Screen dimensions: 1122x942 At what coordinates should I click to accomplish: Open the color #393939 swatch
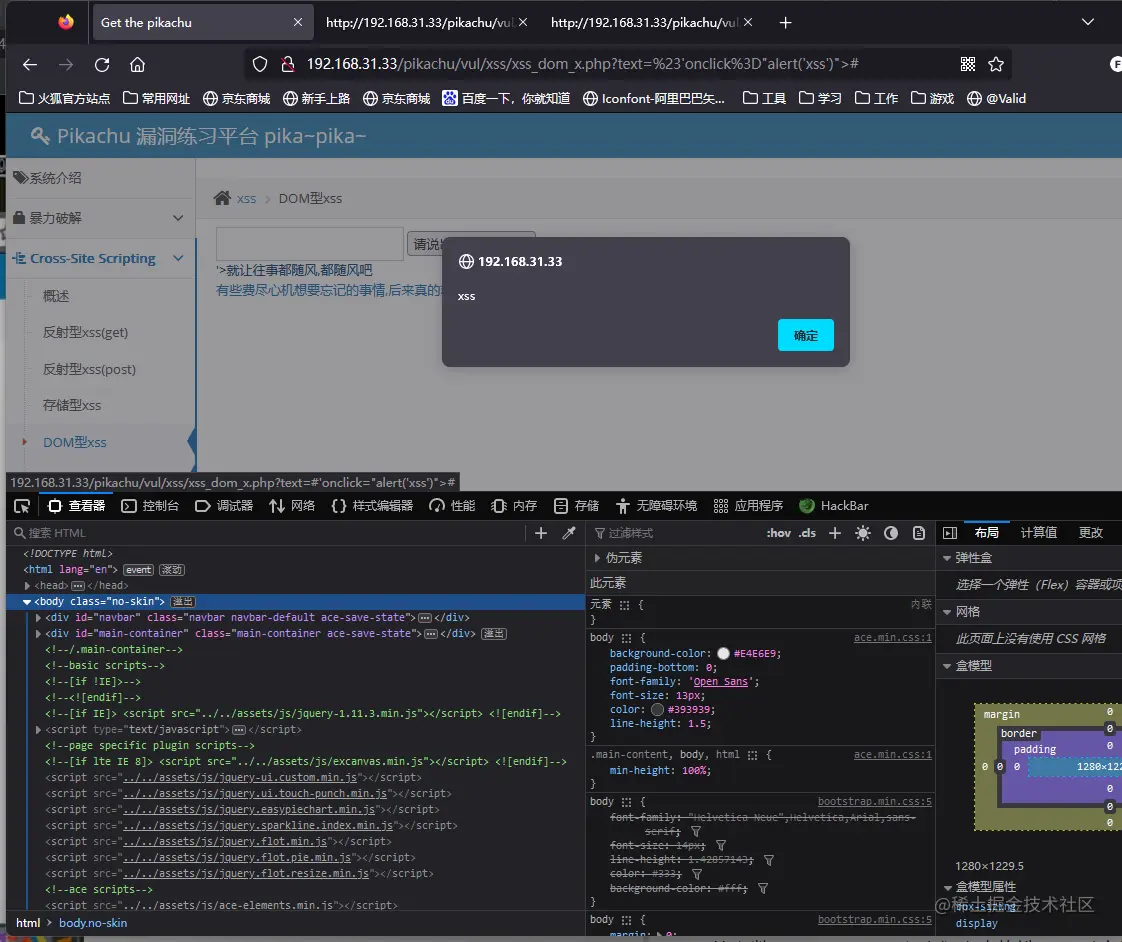(x=658, y=709)
